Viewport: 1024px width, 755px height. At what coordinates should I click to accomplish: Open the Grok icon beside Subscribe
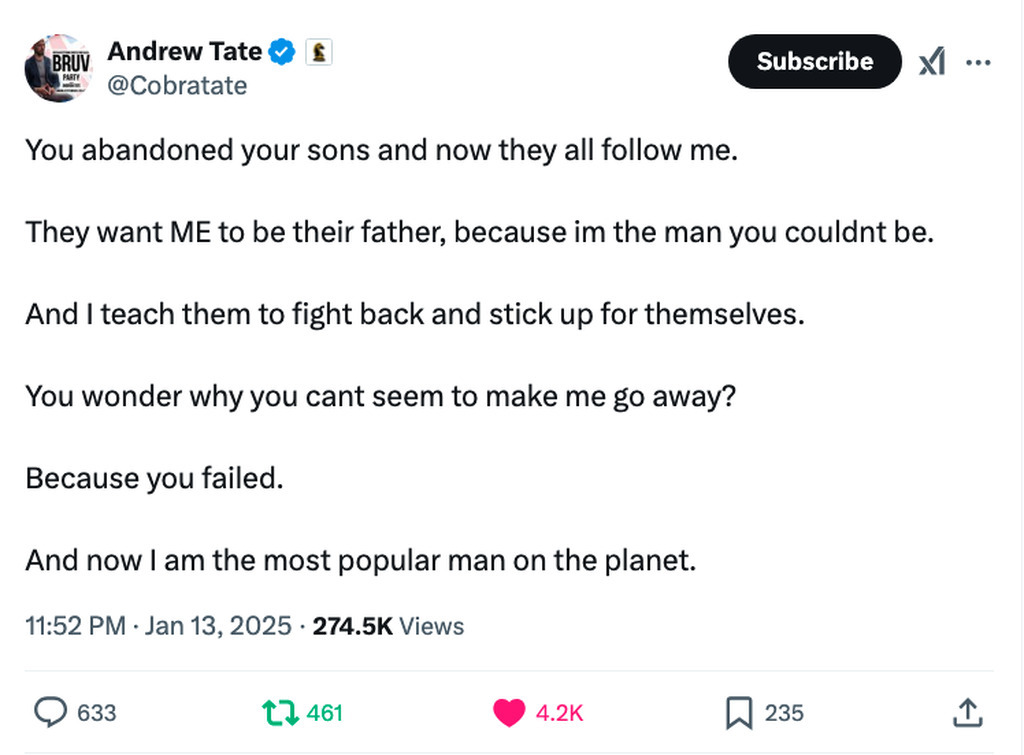point(931,62)
